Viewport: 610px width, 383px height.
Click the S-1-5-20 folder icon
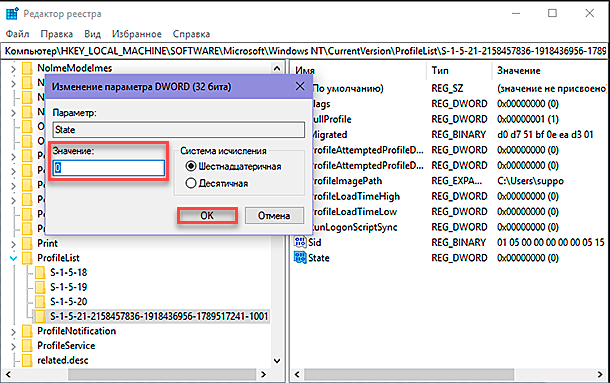coord(40,302)
